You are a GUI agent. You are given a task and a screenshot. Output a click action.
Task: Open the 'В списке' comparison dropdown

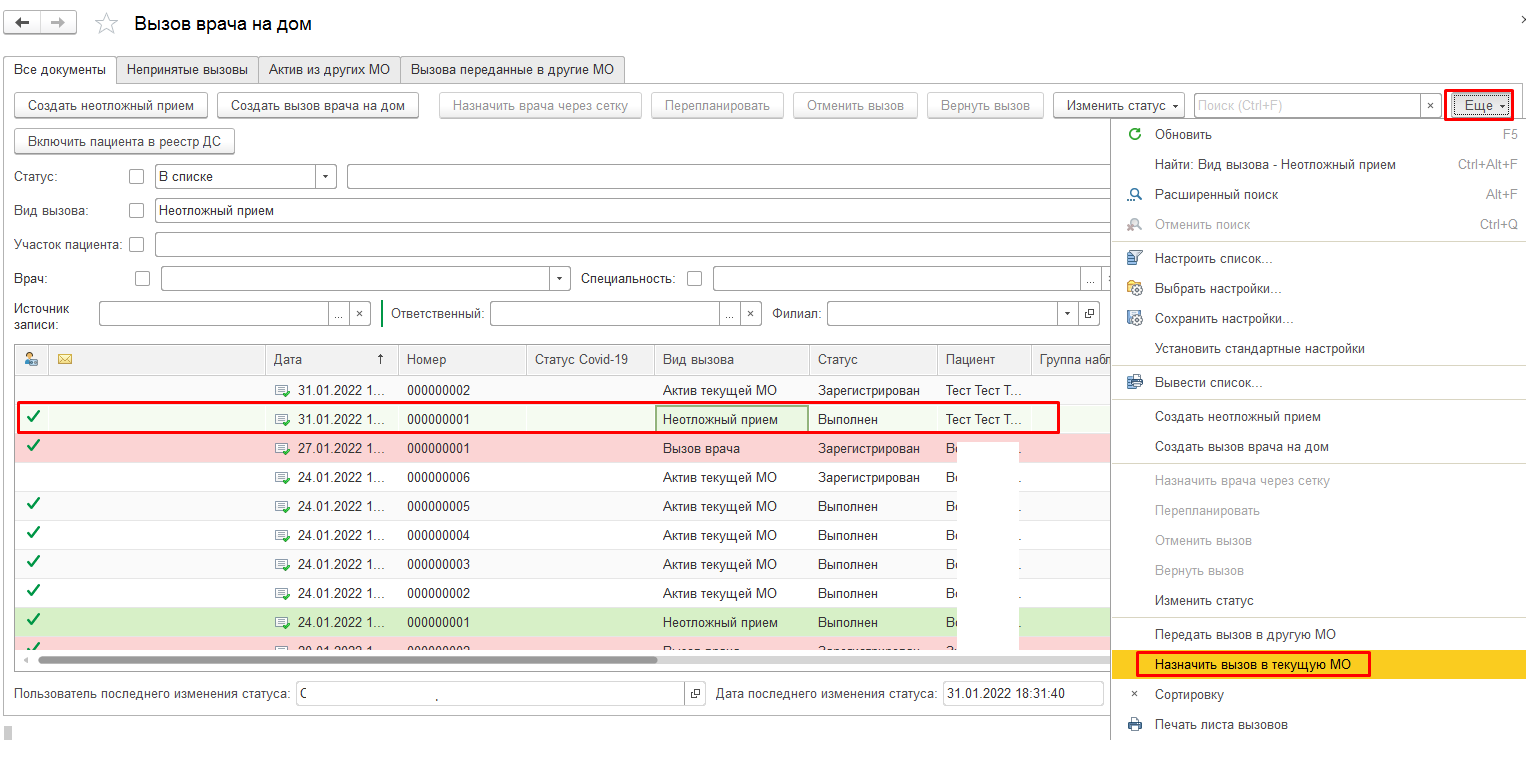pos(326,177)
